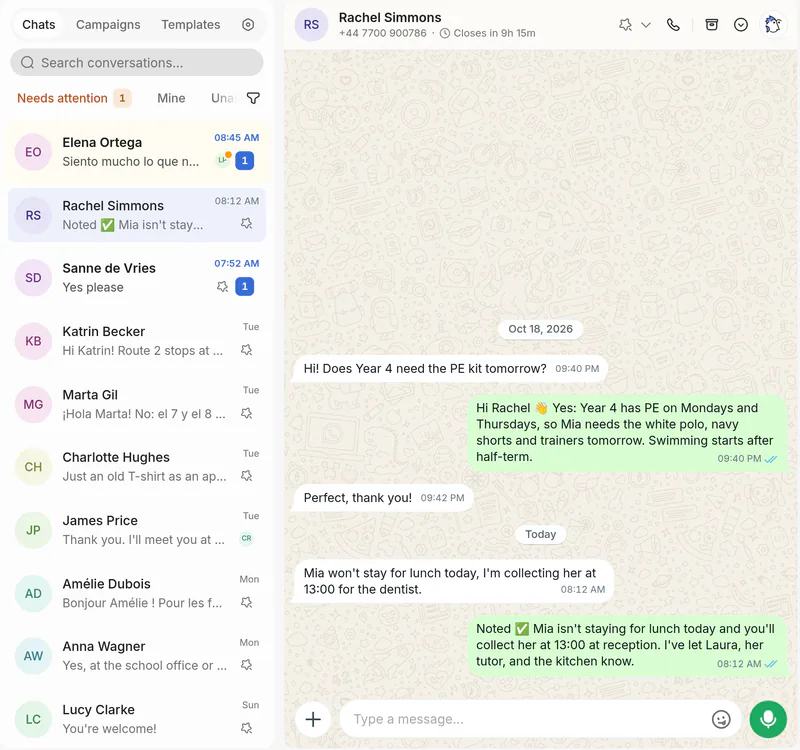Click phone number +44 7700 900786

coord(383,33)
